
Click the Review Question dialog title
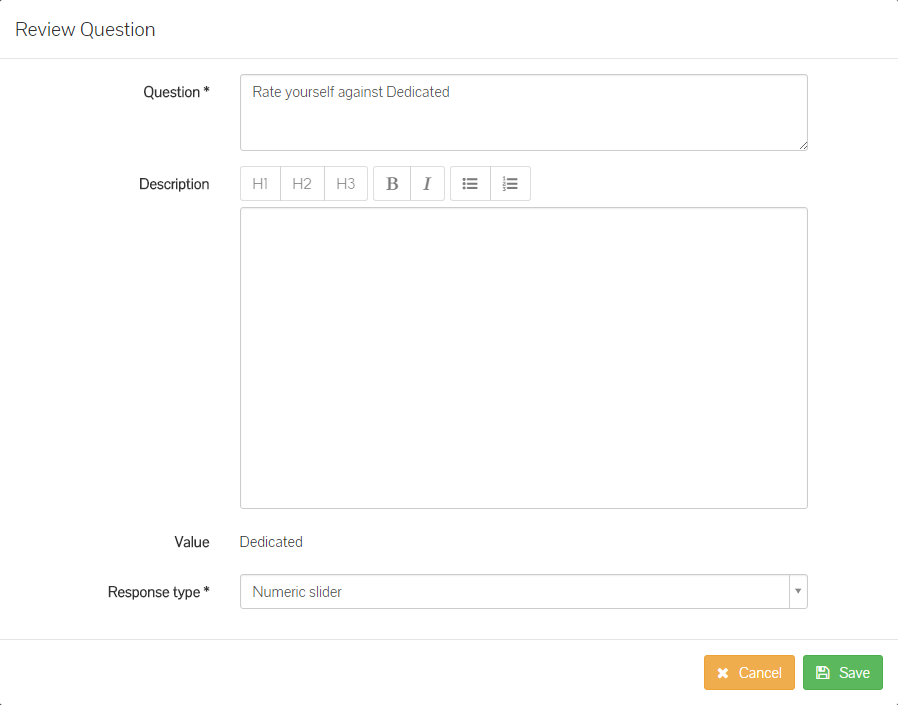tap(85, 29)
